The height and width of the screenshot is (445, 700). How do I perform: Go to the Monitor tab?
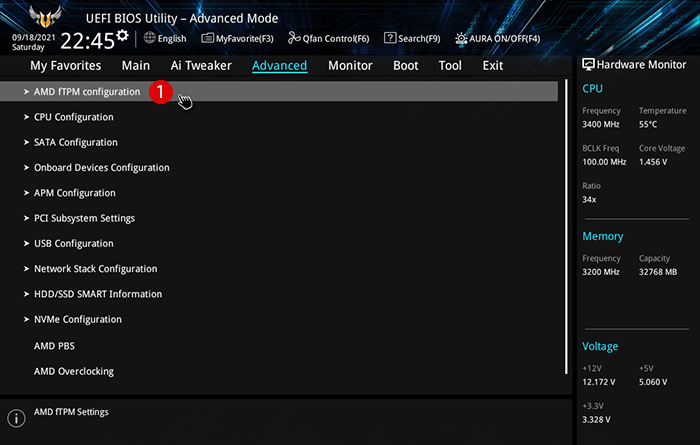point(350,66)
